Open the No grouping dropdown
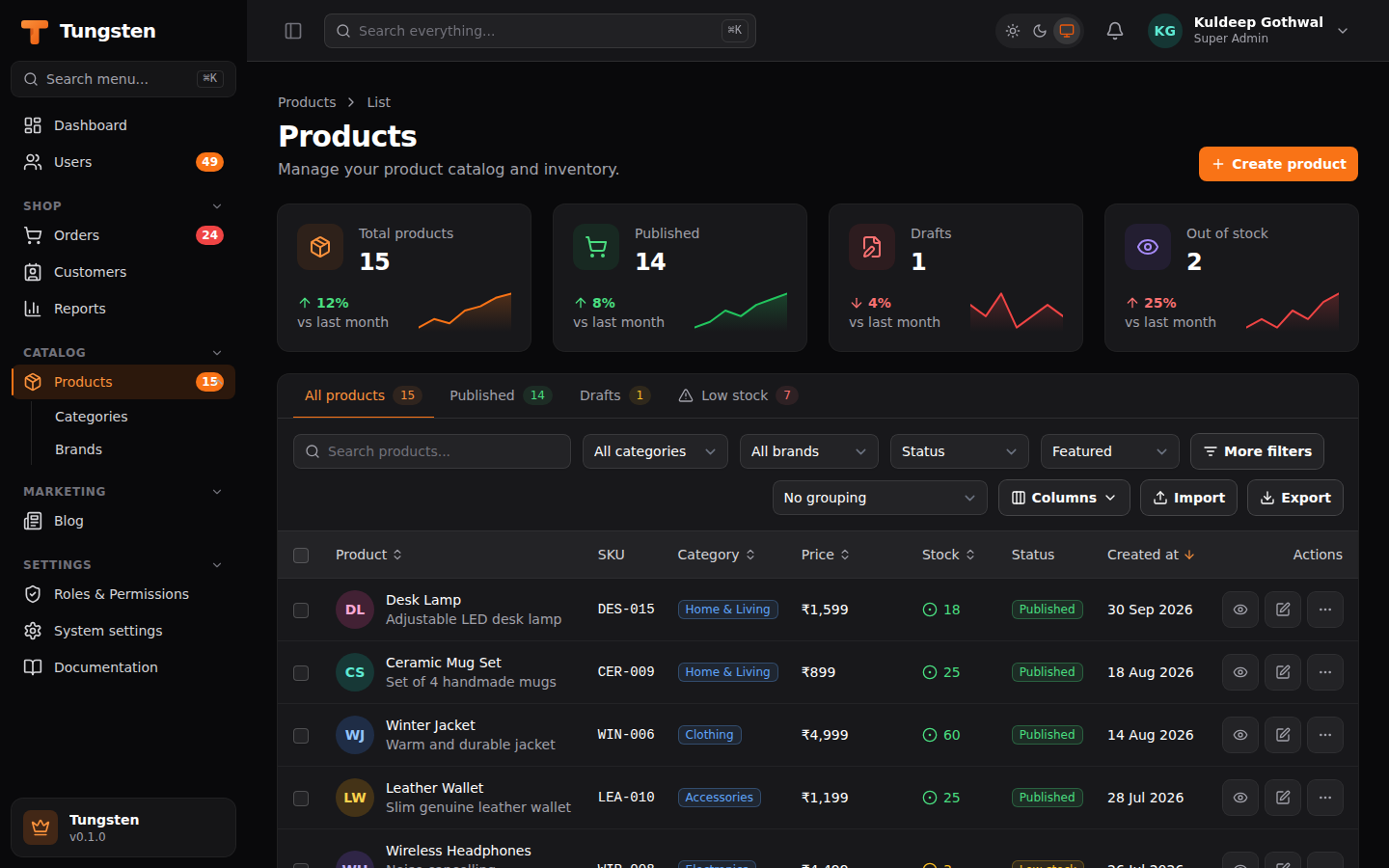1389x868 pixels. tap(880, 498)
